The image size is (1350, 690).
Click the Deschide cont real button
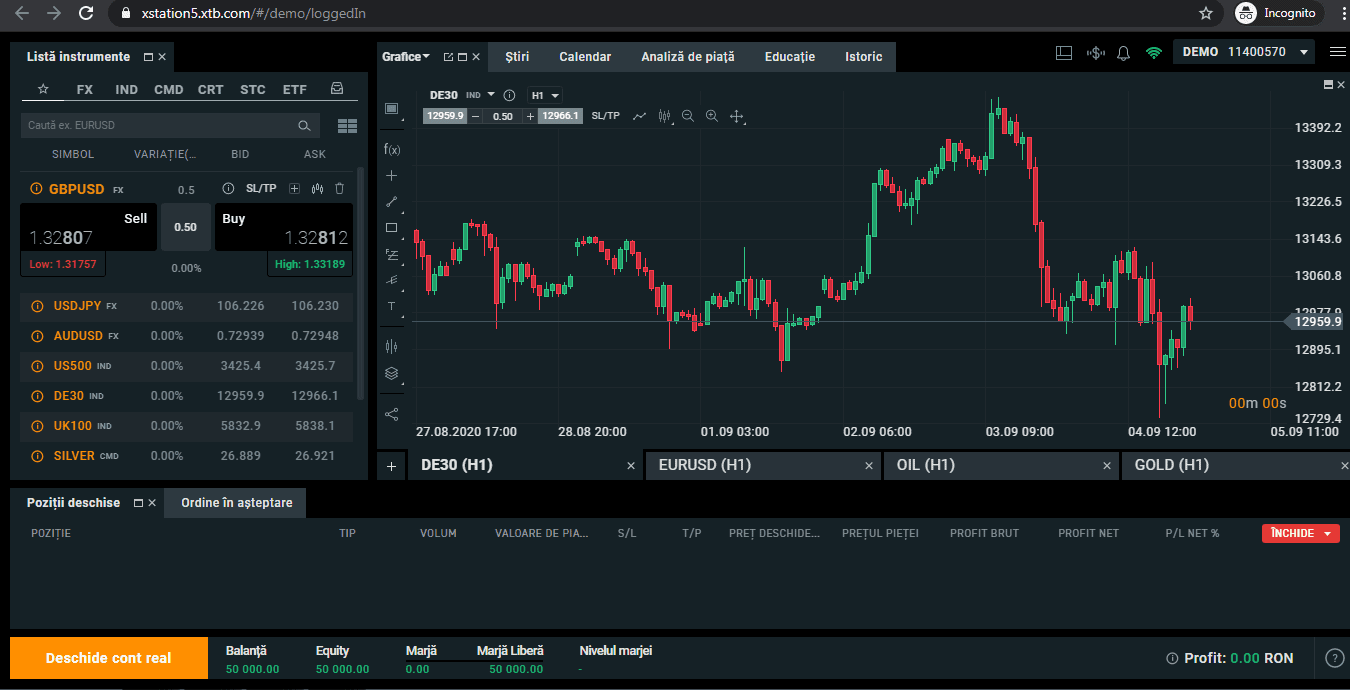point(108,658)
